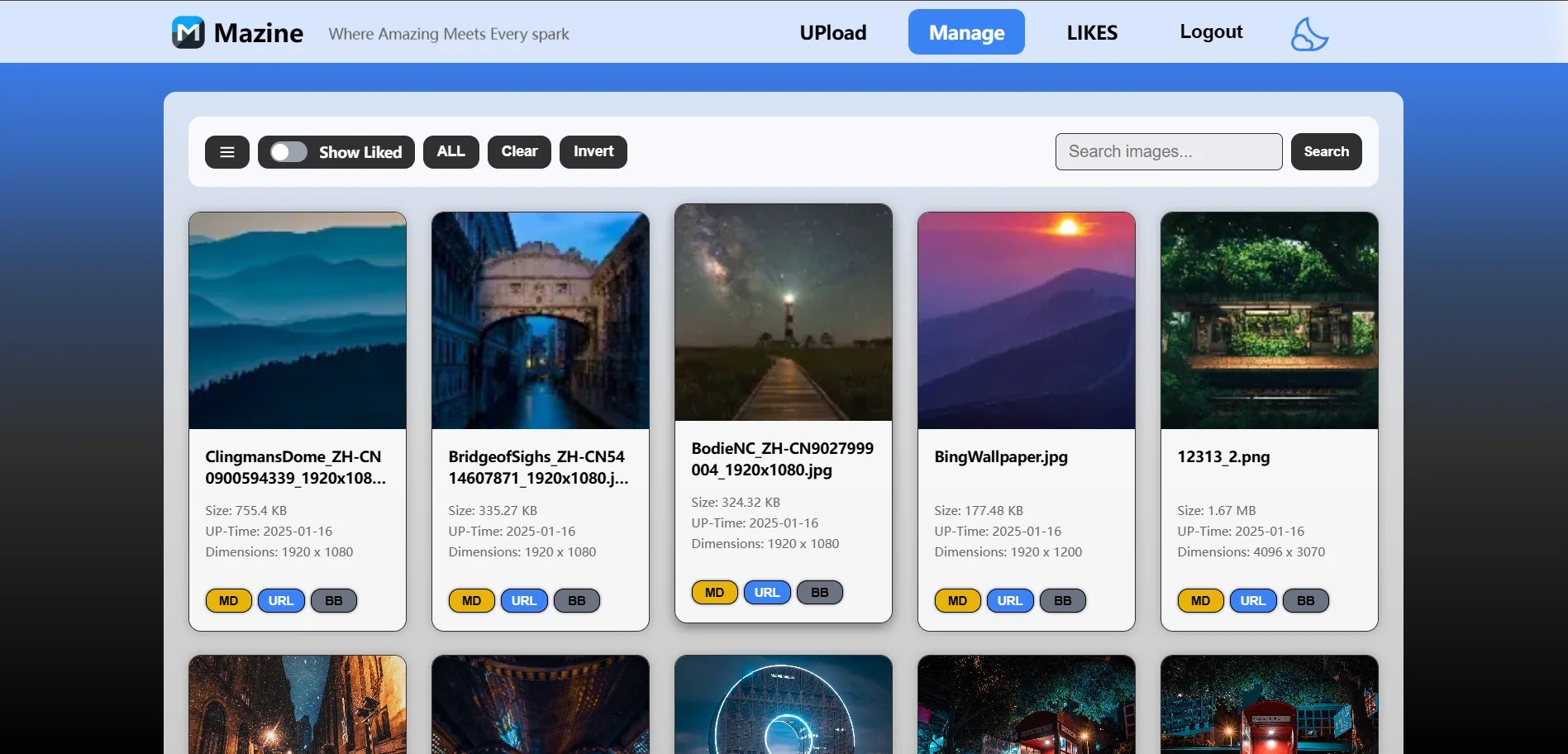
Task: Open the hamburger menu button
Action: pyautogui.click(x=227, y=152)
